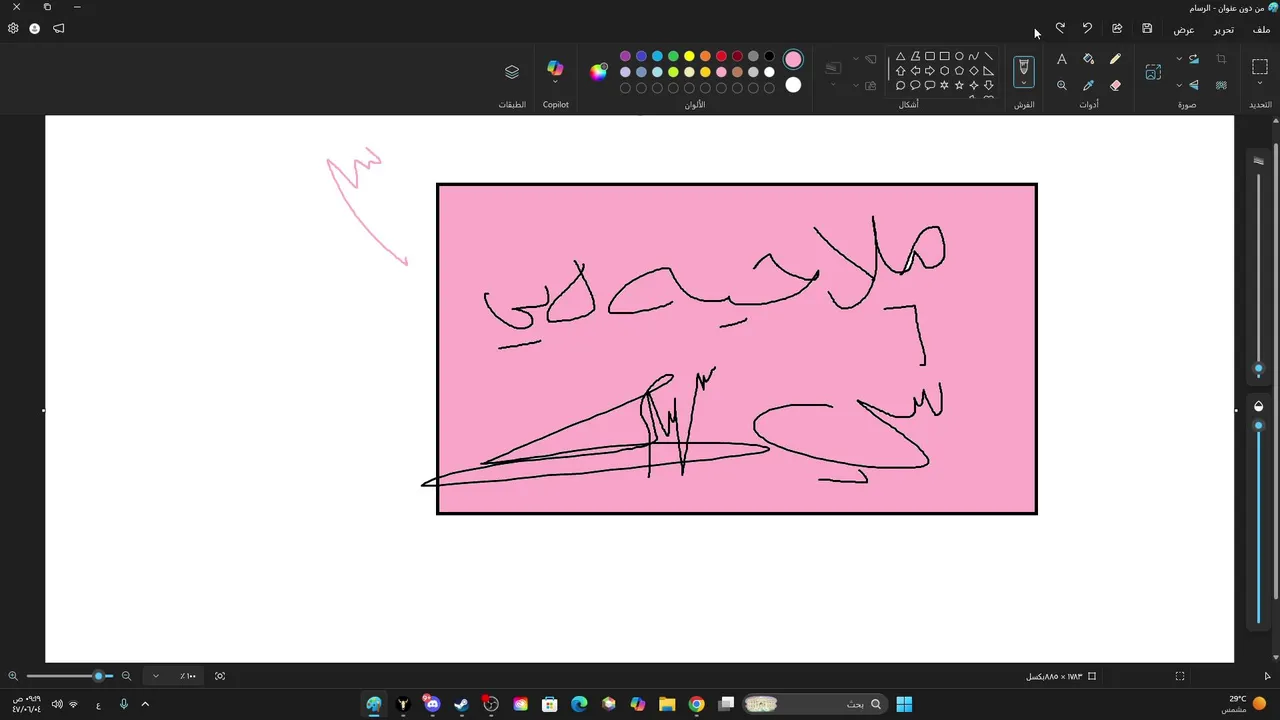1280x720 pixels.
Task: Redo the last action
Action: click(1060, 28)
